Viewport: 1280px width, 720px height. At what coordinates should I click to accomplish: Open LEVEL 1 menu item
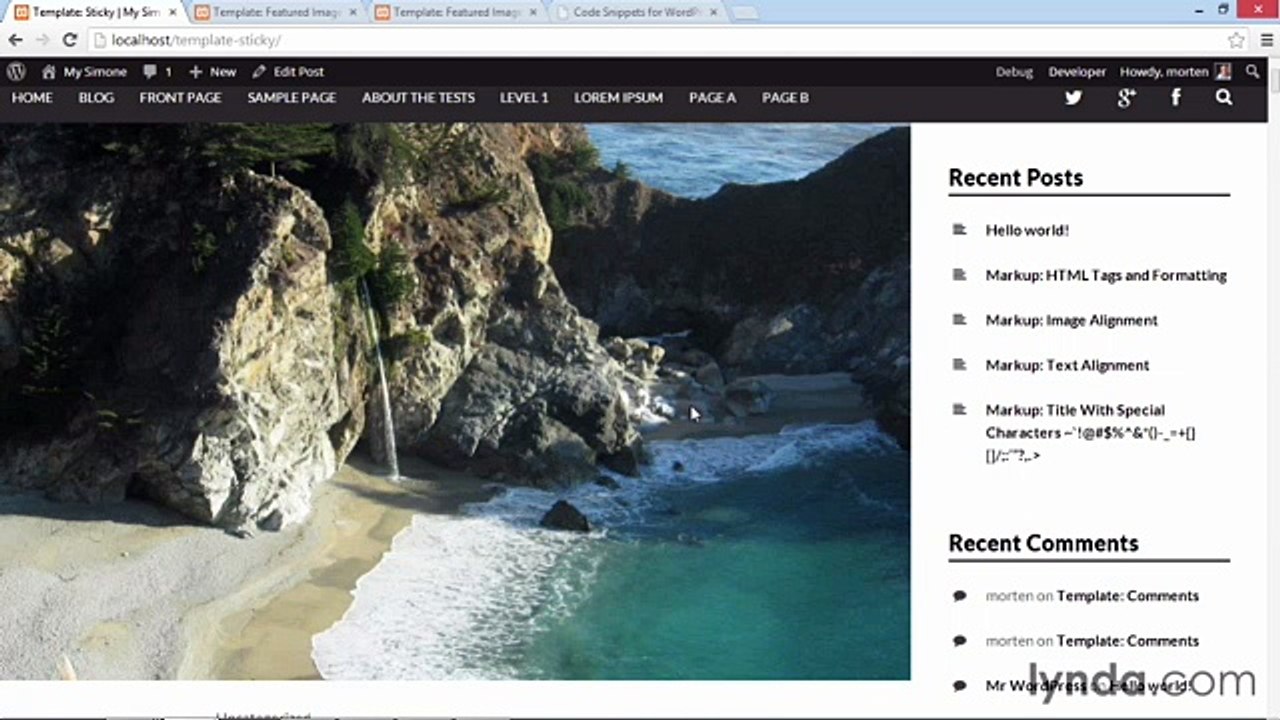click(524, 98)
